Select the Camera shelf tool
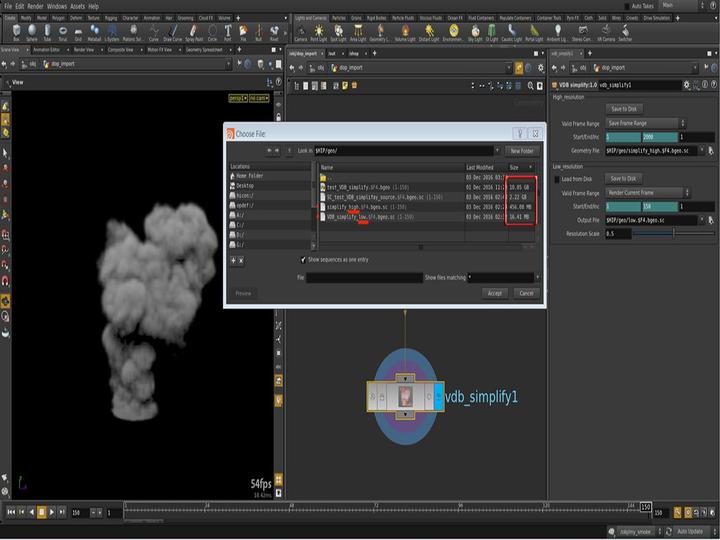The image size is (720, 540). tap(301, 32)
